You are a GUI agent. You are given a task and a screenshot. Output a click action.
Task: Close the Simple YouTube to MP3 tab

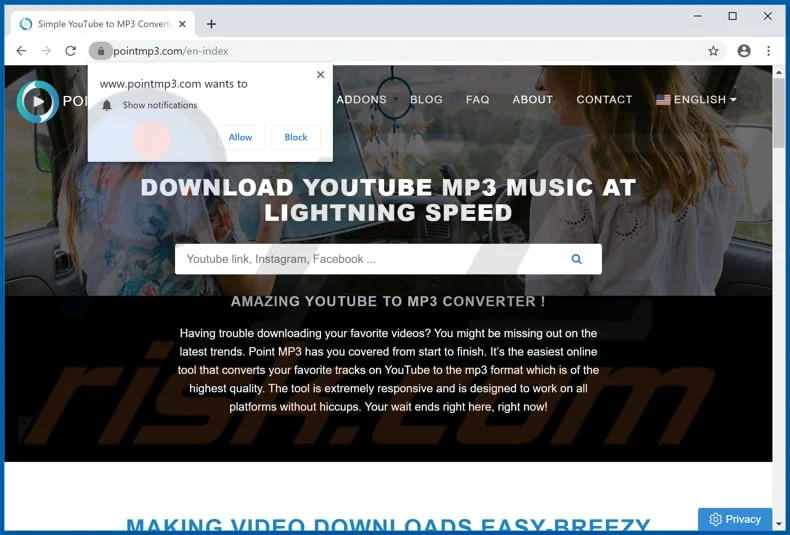pos(182,24)
